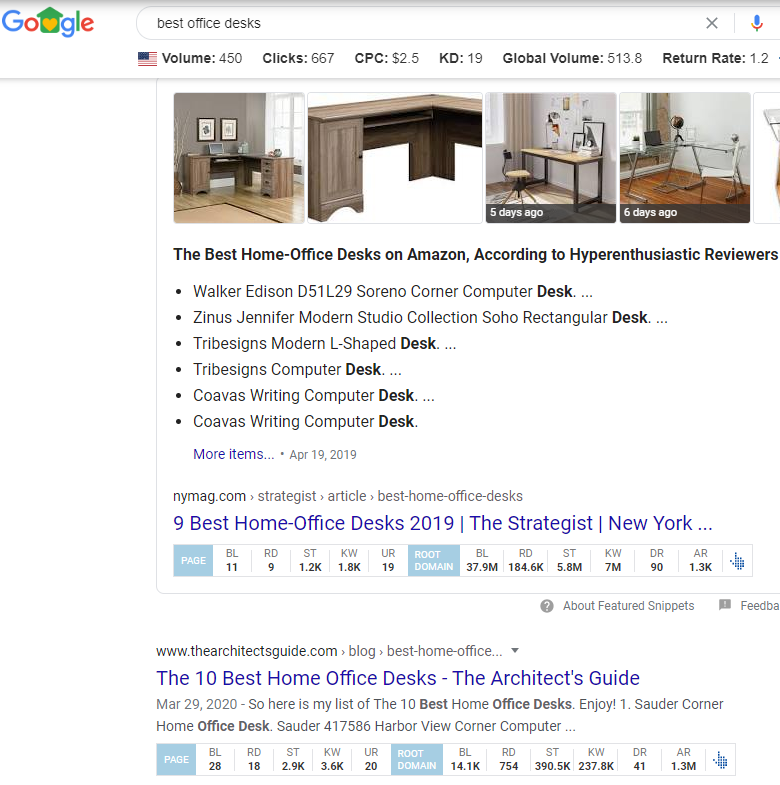780x785 pixels.
Task: Expand dropdown arrow next to thearchitectsguide URL
Action: (515, 651)
